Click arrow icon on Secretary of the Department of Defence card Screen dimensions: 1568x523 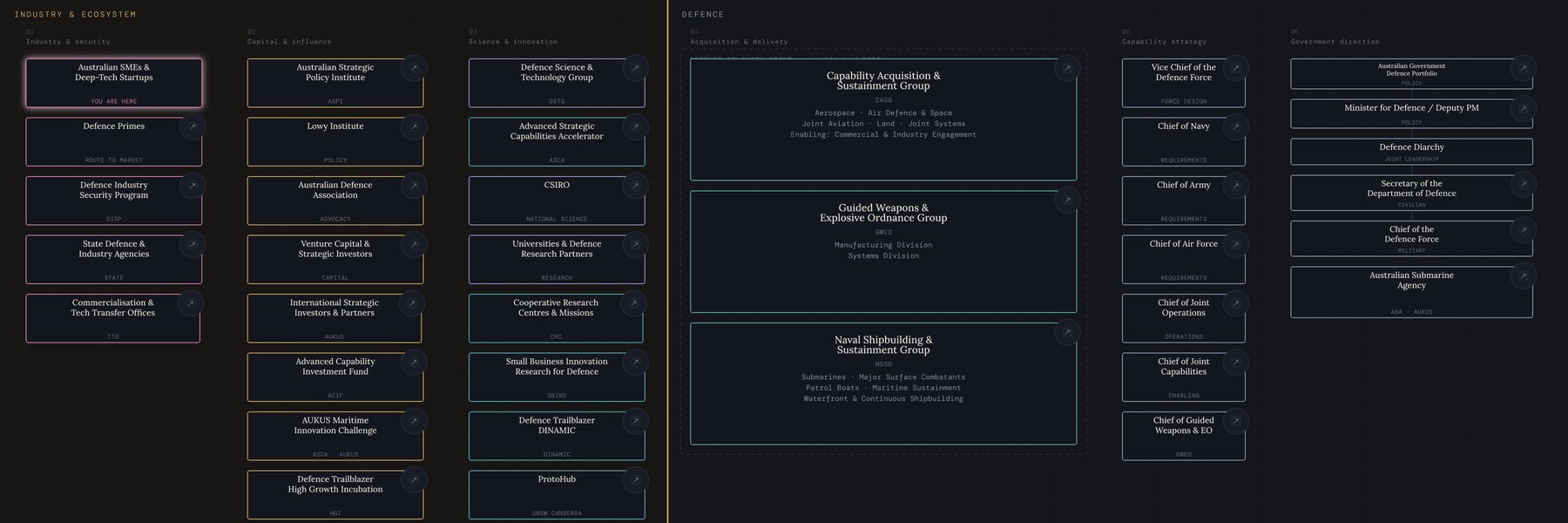tap(1523, 184)
